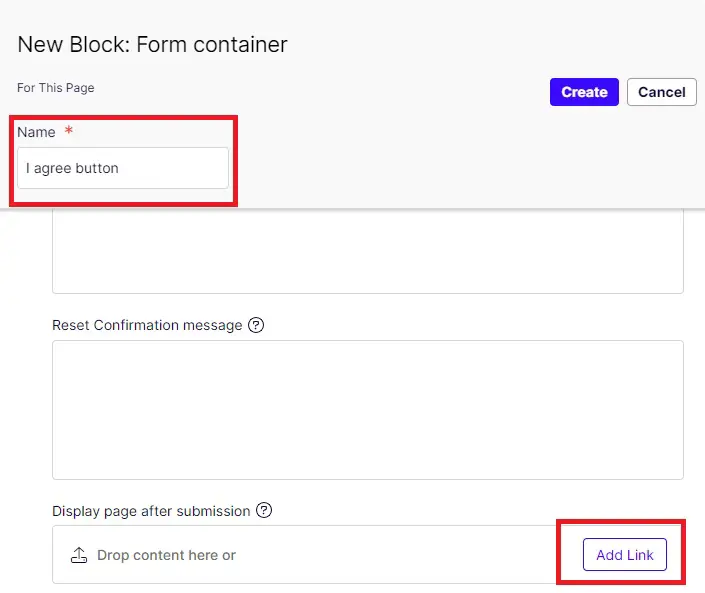
Task: Open help for Display page after submission
Action: click(264, 510)
